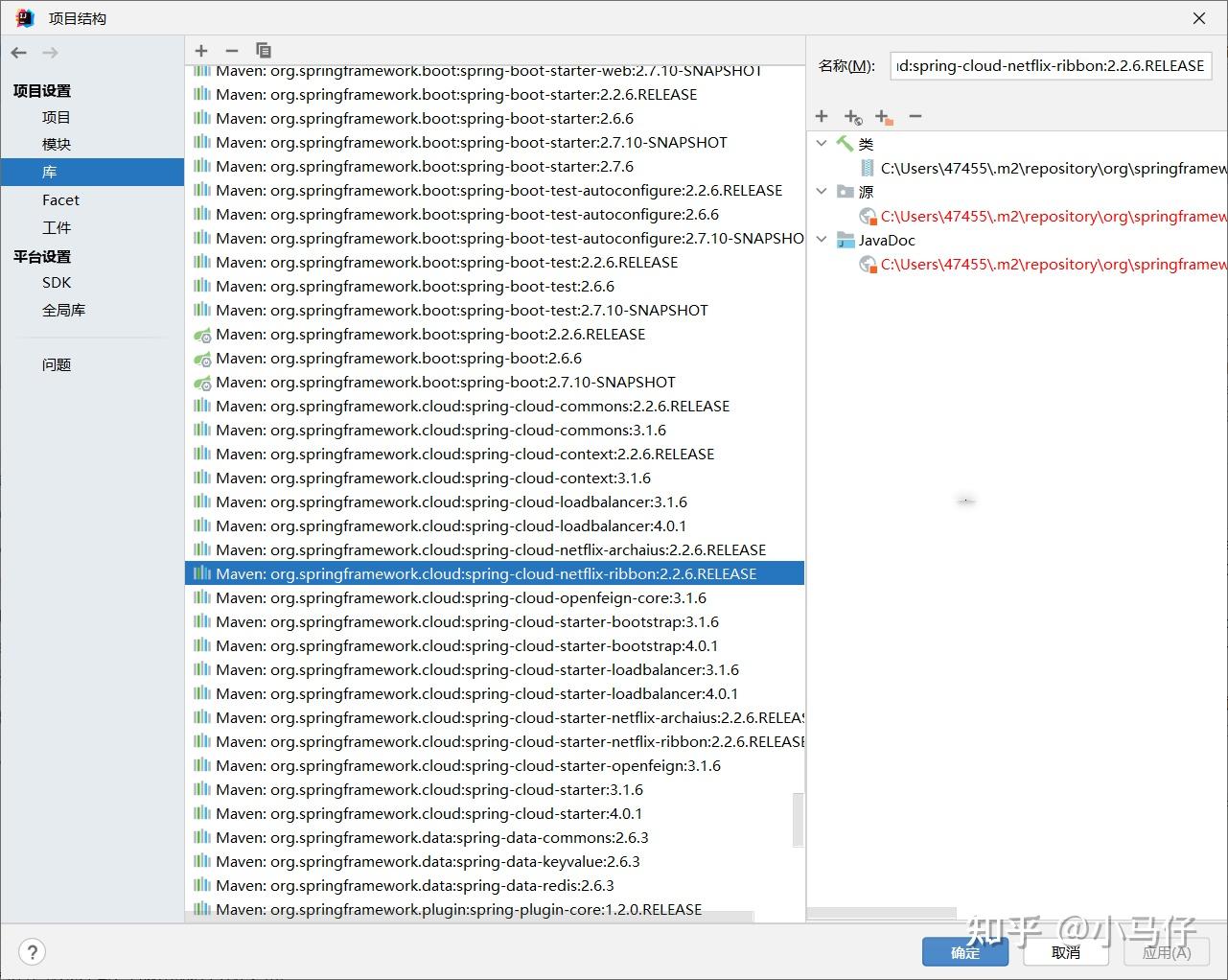Collapse the 源 (Sources) section
Image resolution: width=1228 pixels, height=980 pixels.
[x=822, y=191]
